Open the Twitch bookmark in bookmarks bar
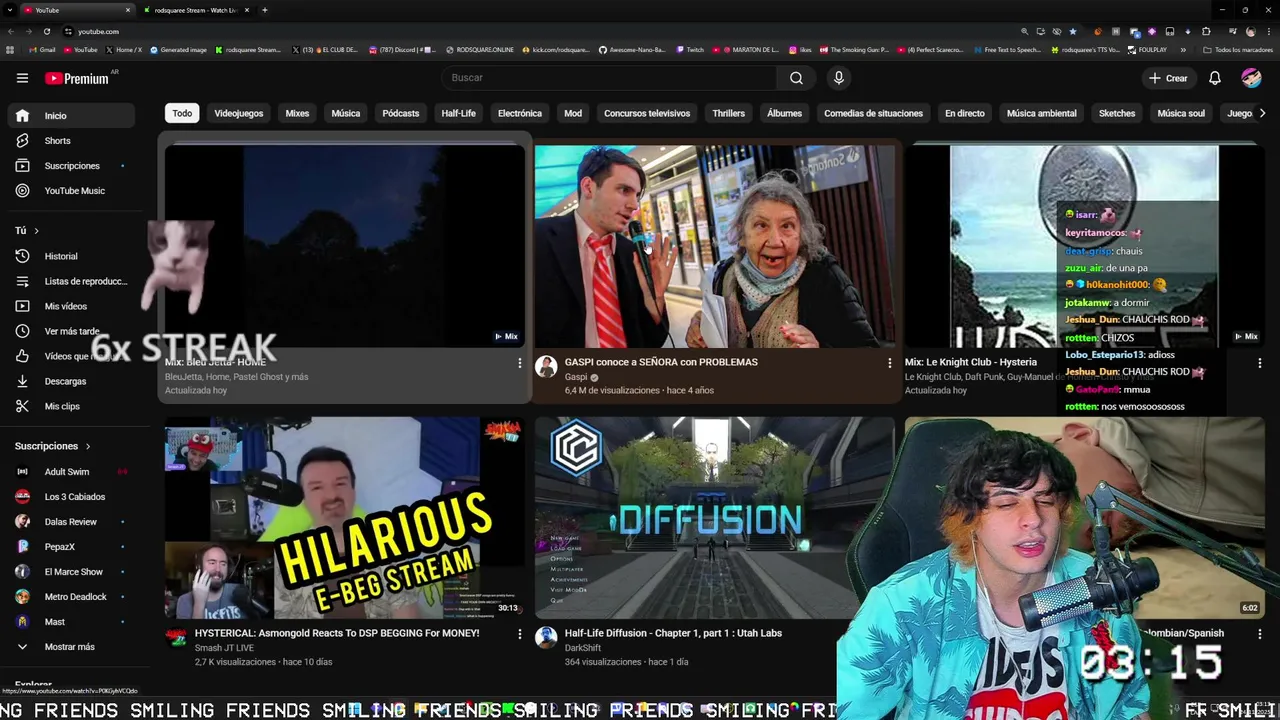The image size is (1280, 720). [690, 49]
